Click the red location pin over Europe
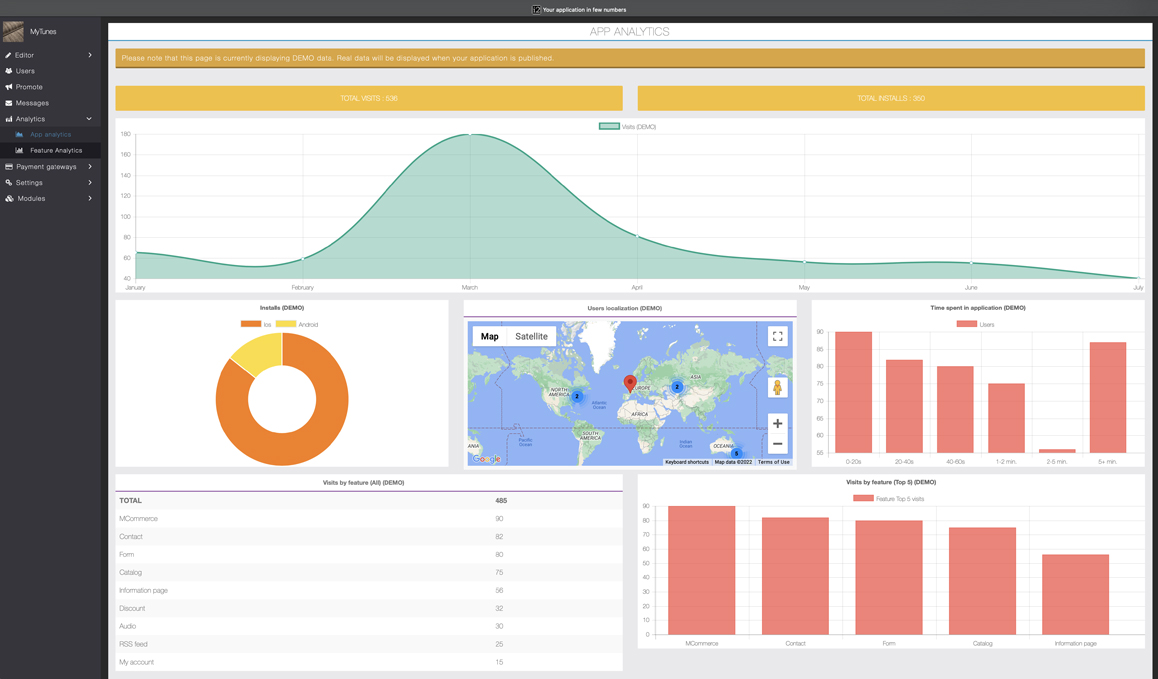 (x=630, y=383)
